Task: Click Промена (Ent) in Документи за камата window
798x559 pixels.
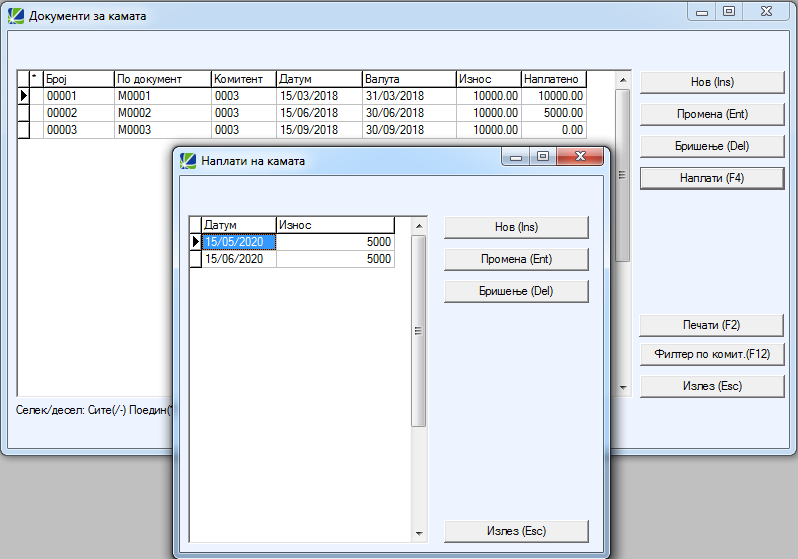Action: point(712,114)
